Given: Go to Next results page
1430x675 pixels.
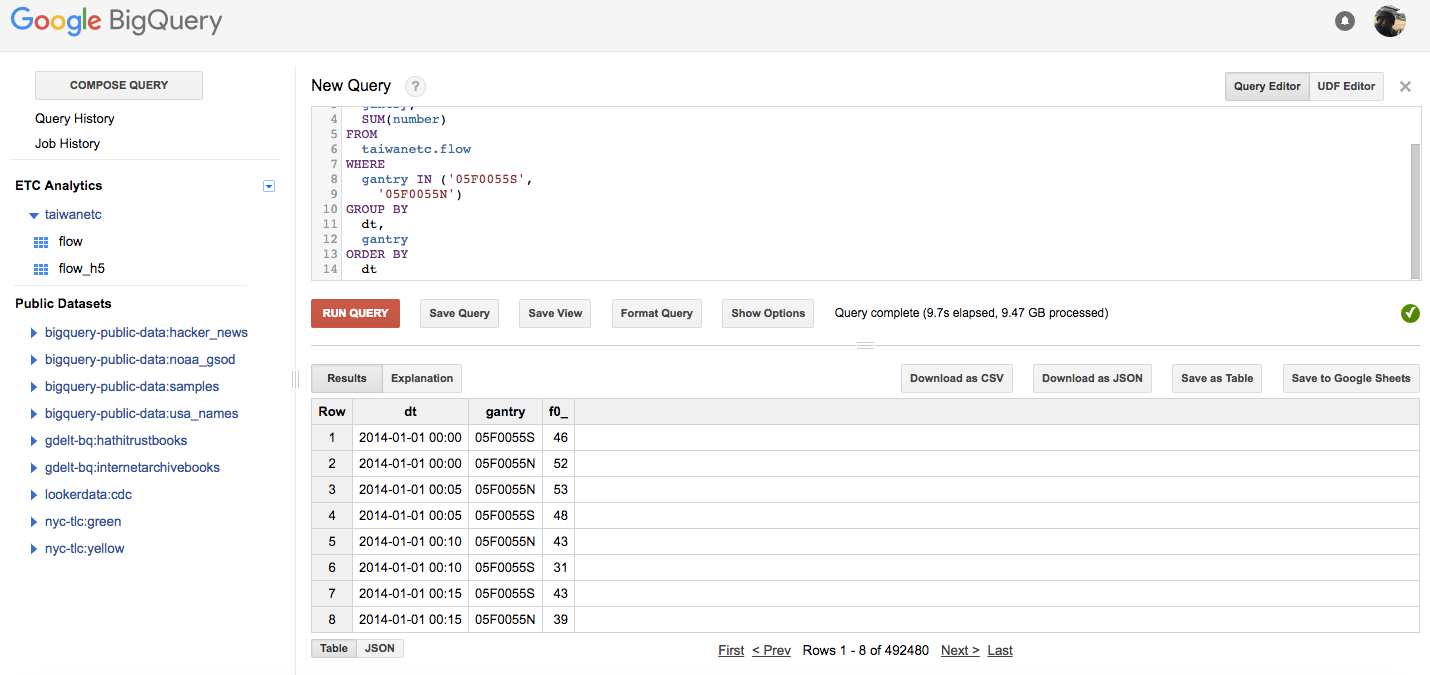Looking at the screenshot, I should [x=960, y=650].
